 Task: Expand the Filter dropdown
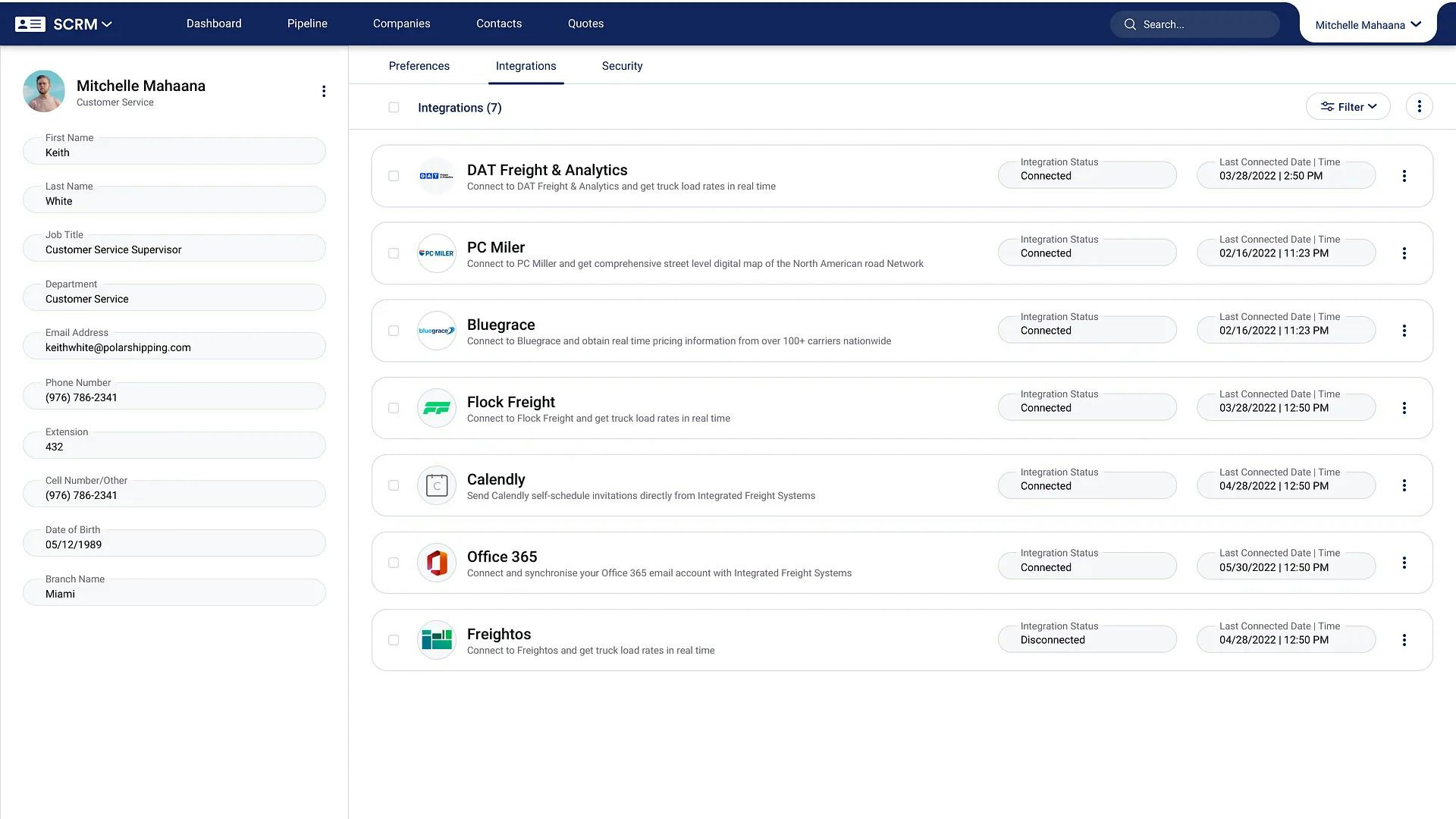(x=1348, y=106)
